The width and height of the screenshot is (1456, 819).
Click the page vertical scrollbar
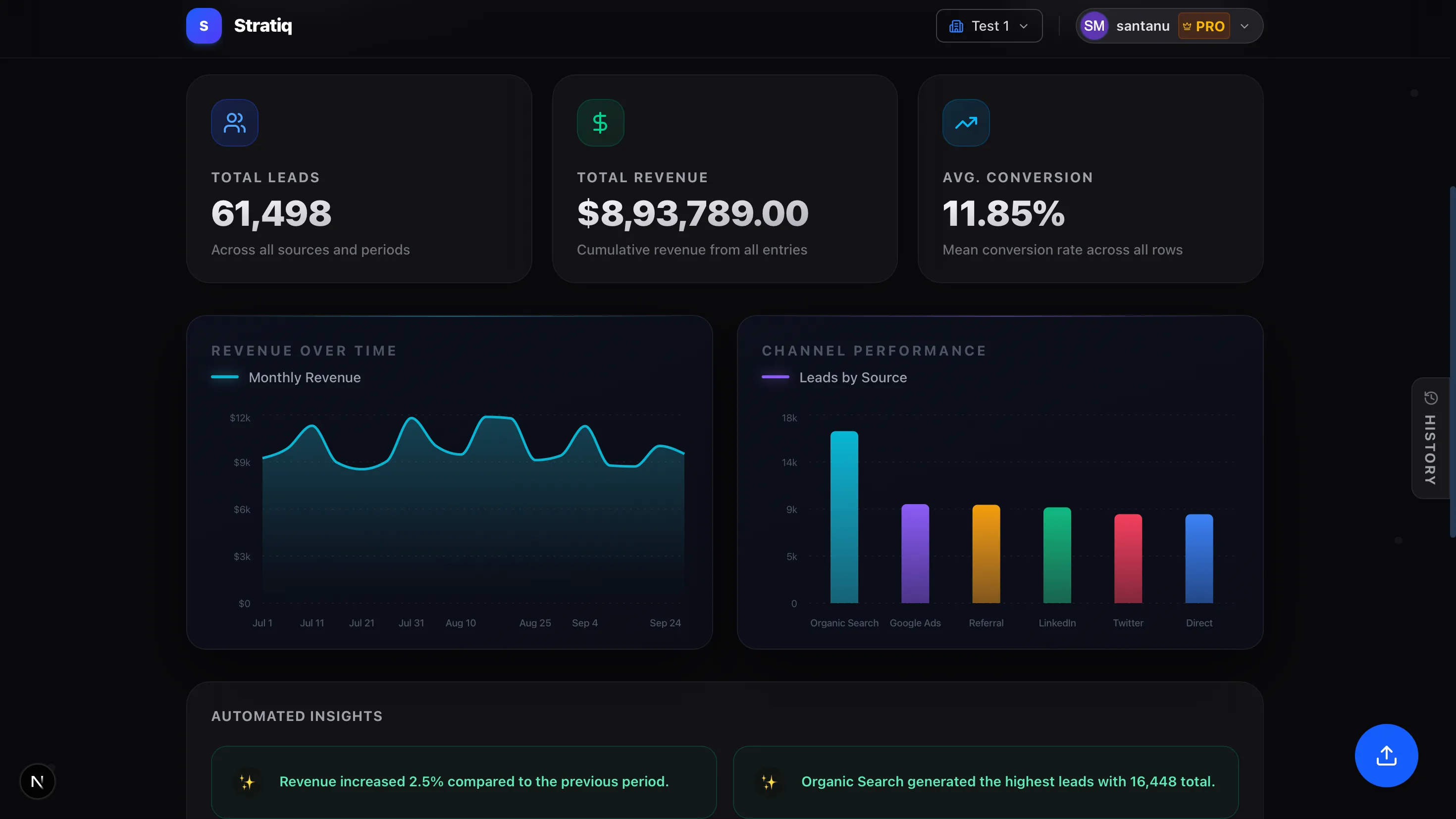[1453, 362]
